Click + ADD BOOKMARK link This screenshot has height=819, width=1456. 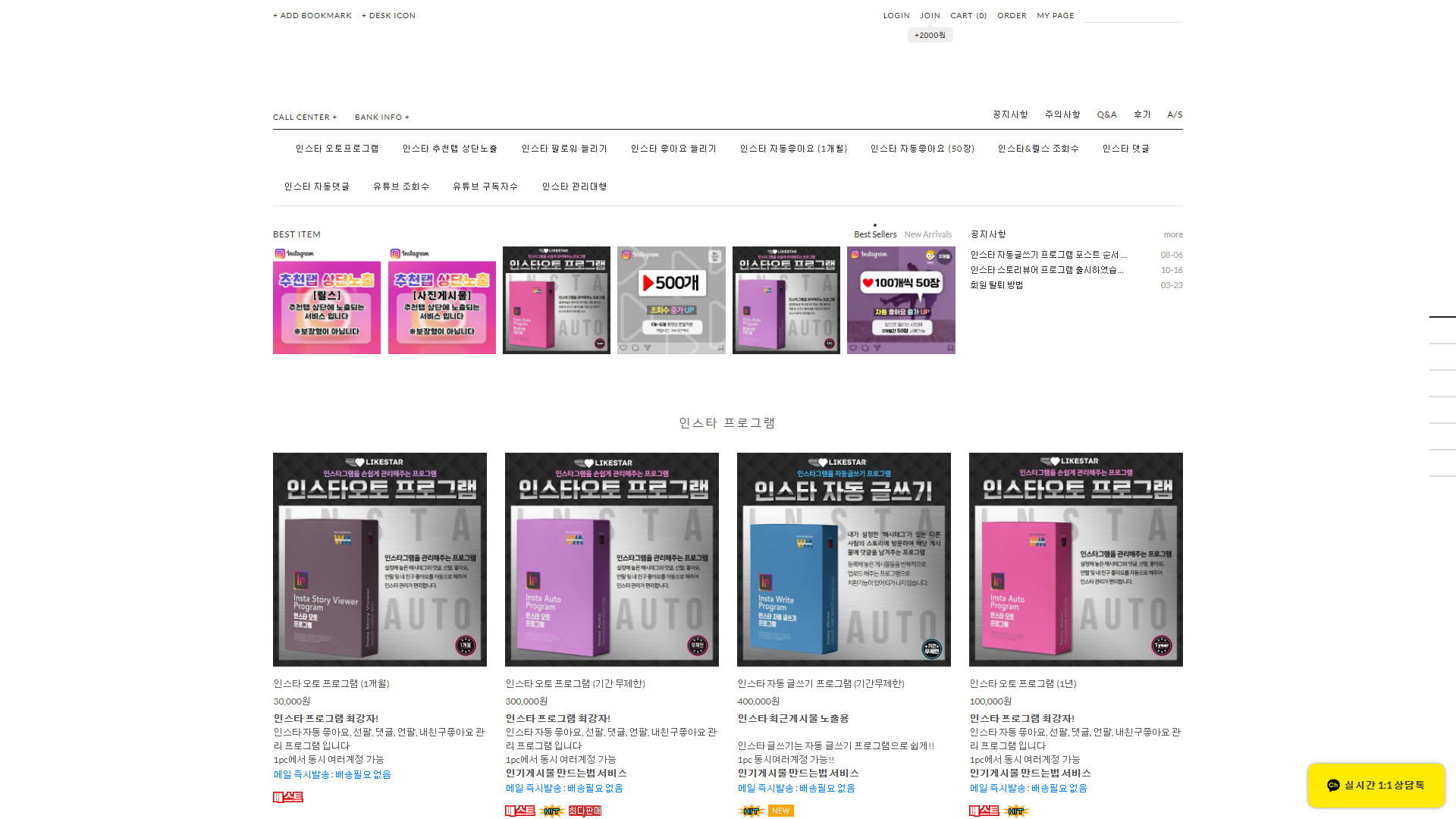pos(312,16)
